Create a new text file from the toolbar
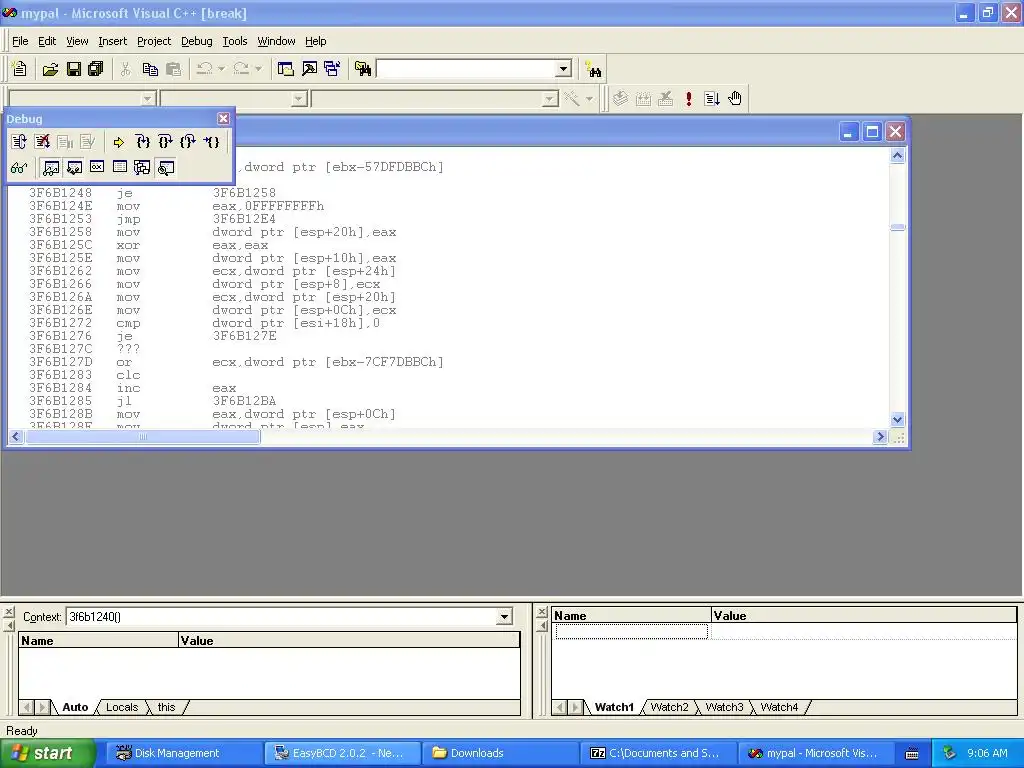 pos(20,69)
